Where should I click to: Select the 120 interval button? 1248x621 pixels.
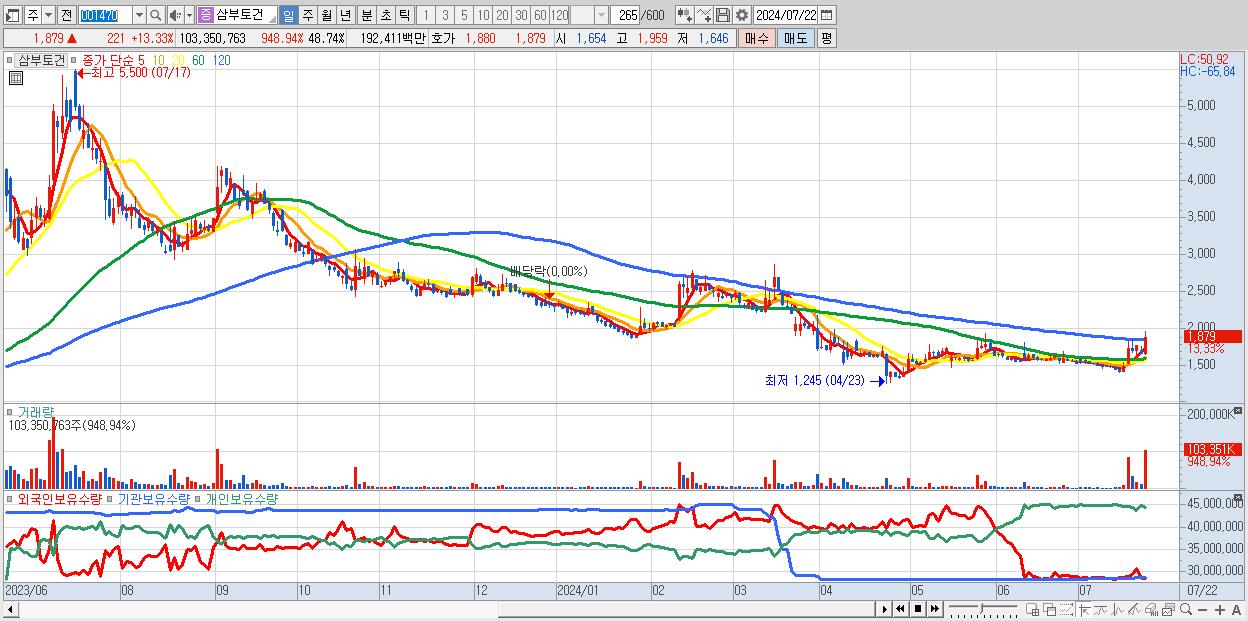[x=559, y=16]
